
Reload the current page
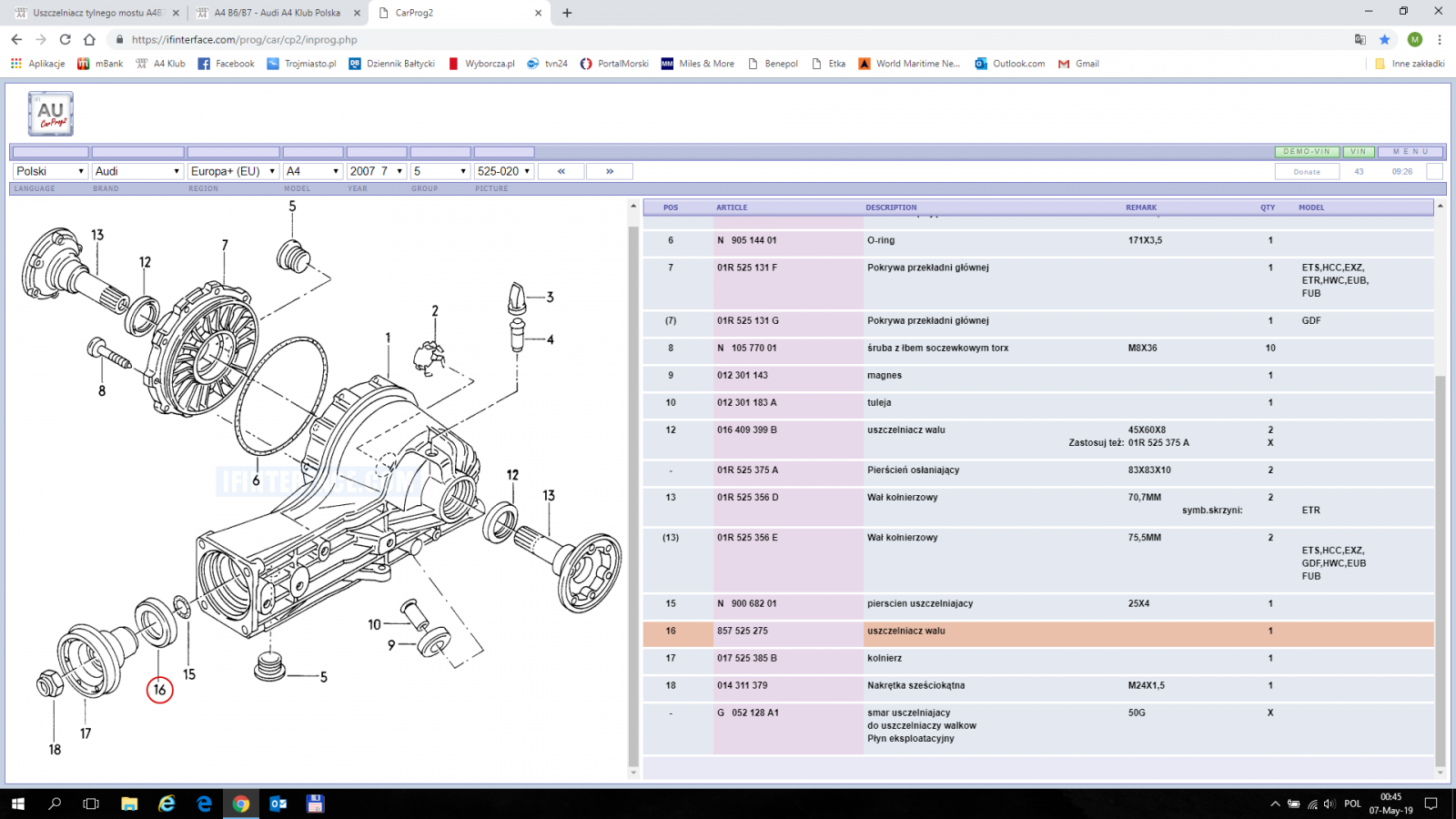coord(65,39)
